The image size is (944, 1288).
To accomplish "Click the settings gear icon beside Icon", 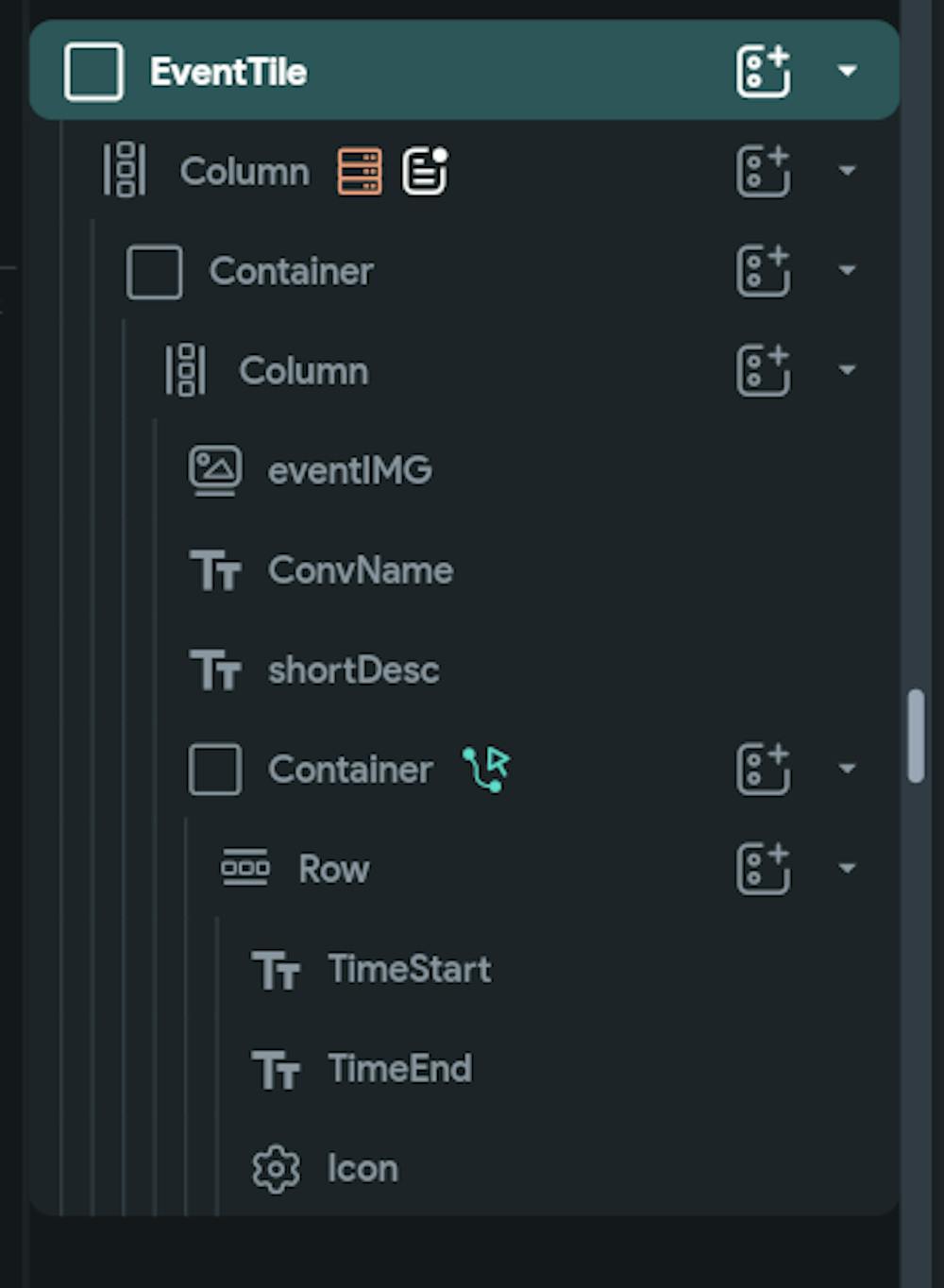I will point(276,1169).
